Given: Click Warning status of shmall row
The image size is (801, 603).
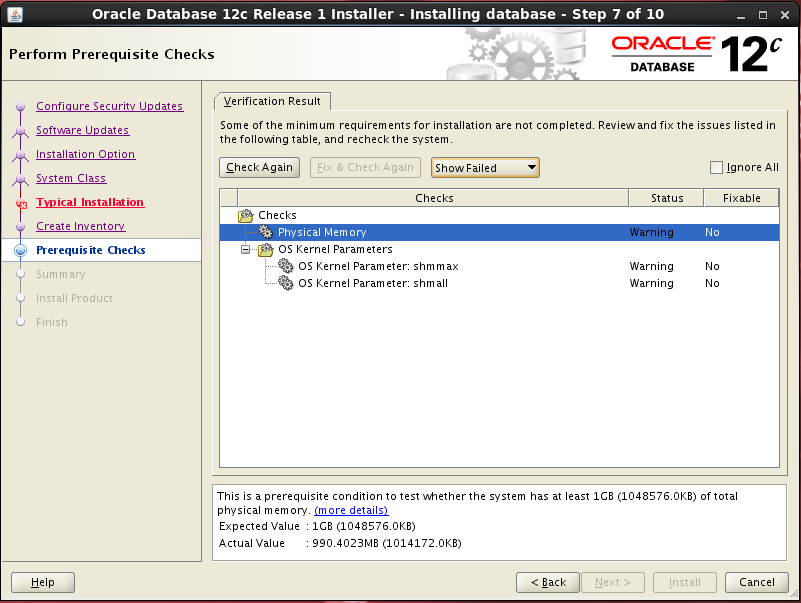Looking at the screenshot, I should 651,283.
